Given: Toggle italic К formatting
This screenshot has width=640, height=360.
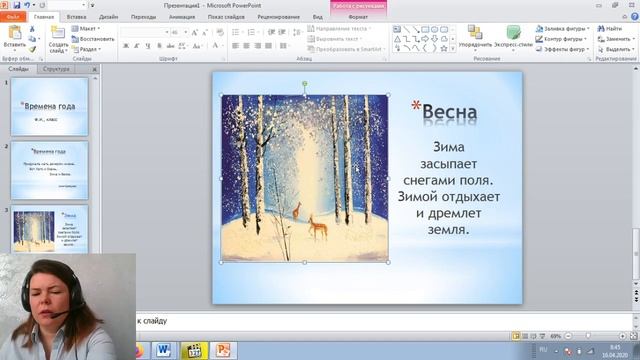Looking at the screenshot, I should 137,46.
